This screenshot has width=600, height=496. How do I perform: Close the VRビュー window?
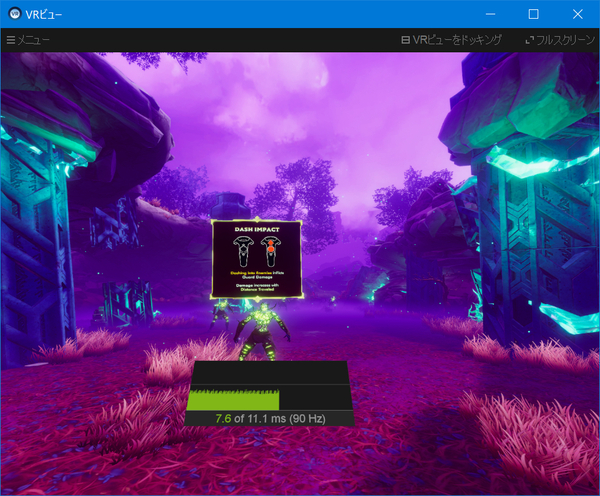click(577, 14)
